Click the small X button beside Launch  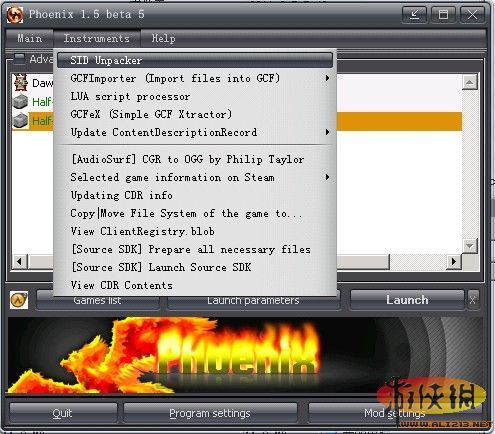pyautogui.click(x=473, y=300)
